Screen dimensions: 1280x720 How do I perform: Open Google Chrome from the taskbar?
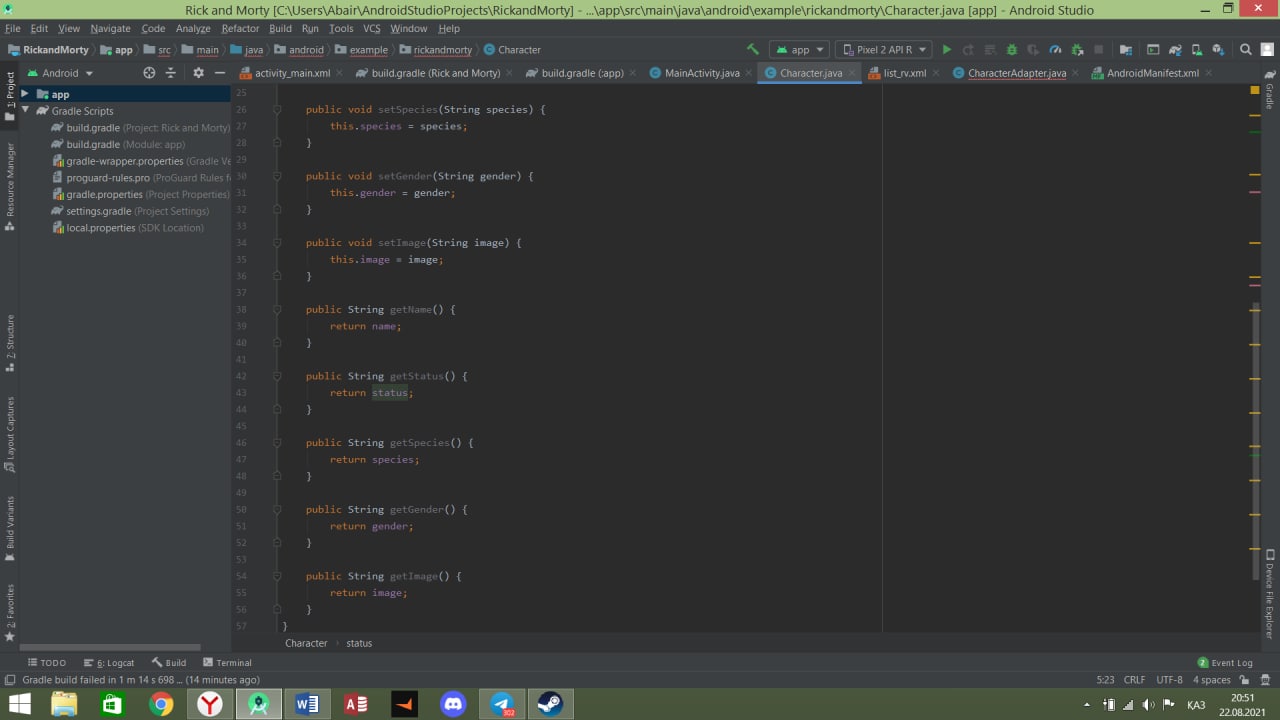pos(161,704)
